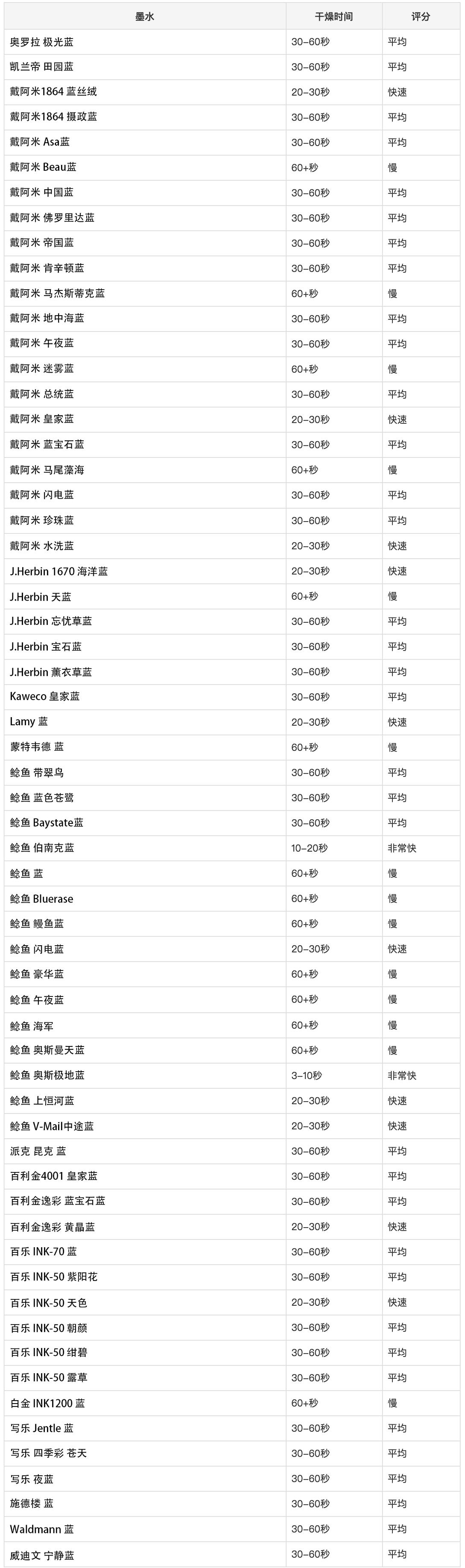Select the 戴阿米1864 蓝丝绒 ink name

53,92
